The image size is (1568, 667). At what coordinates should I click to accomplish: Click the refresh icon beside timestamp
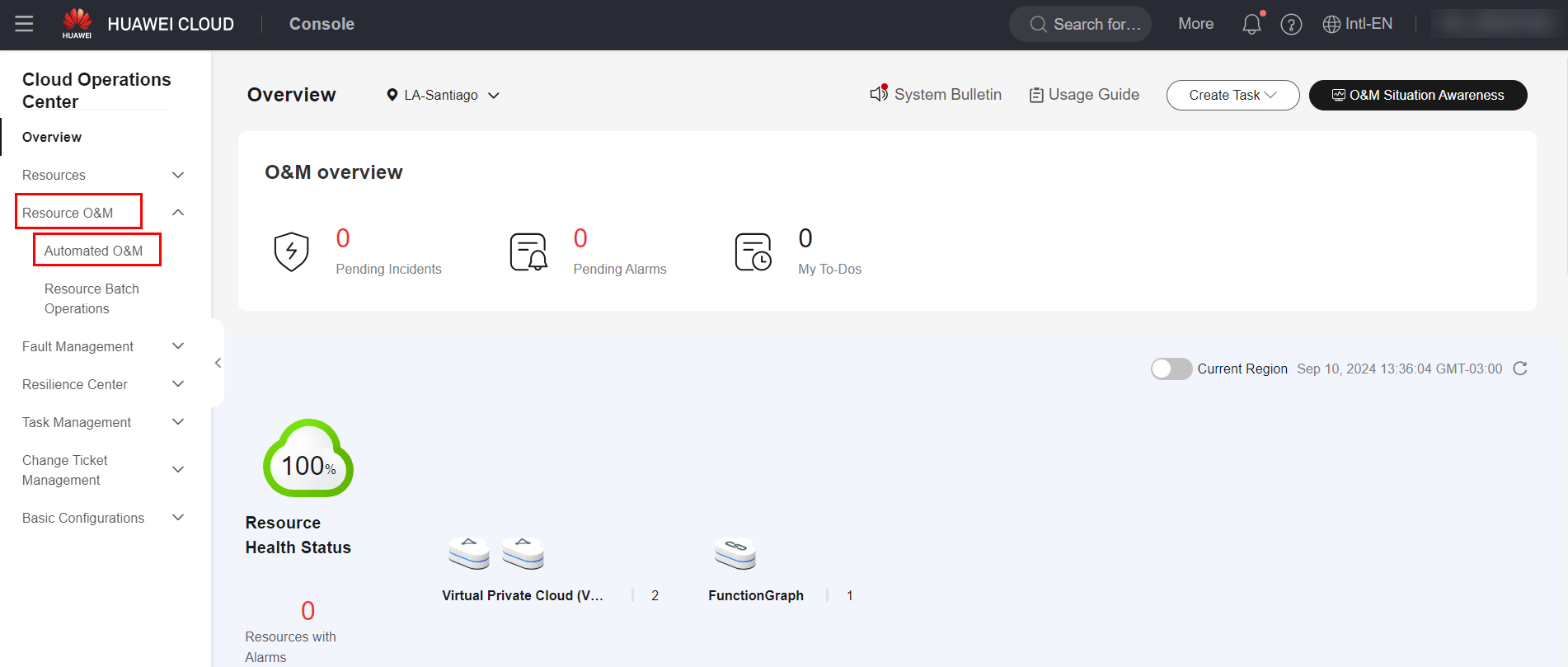click(1520, 369)
